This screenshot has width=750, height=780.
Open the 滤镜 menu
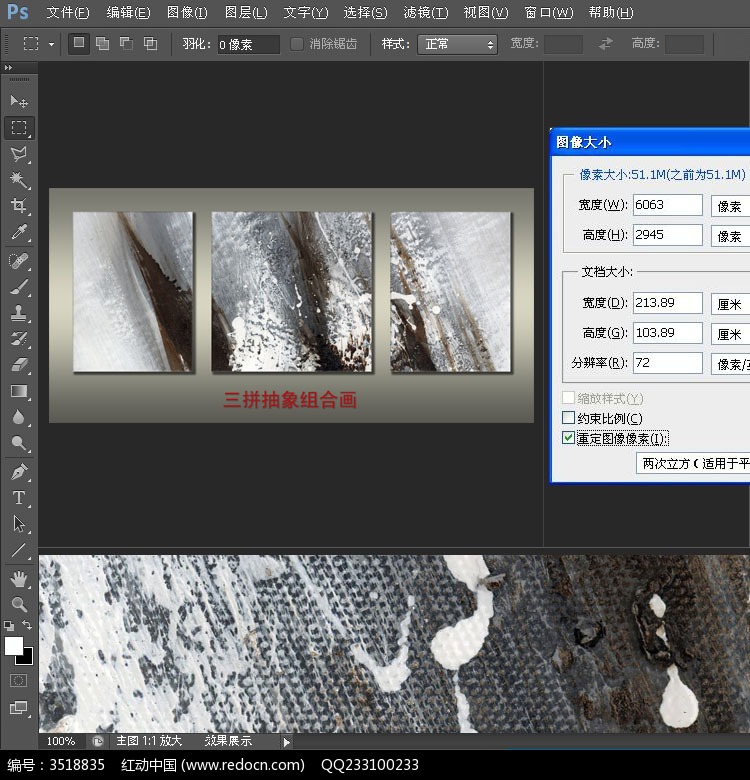click(425, 13)
